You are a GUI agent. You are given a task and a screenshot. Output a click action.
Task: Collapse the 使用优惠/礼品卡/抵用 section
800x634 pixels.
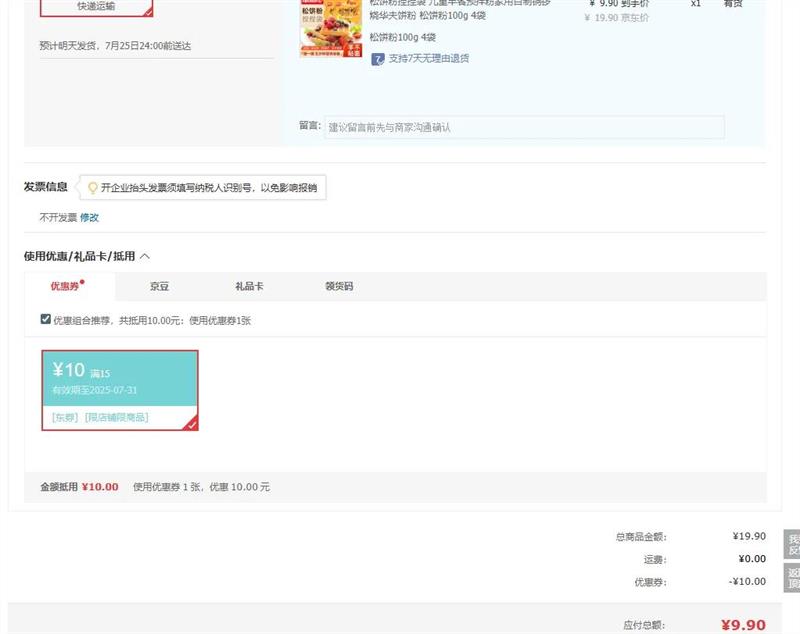[x=145, y=256]
